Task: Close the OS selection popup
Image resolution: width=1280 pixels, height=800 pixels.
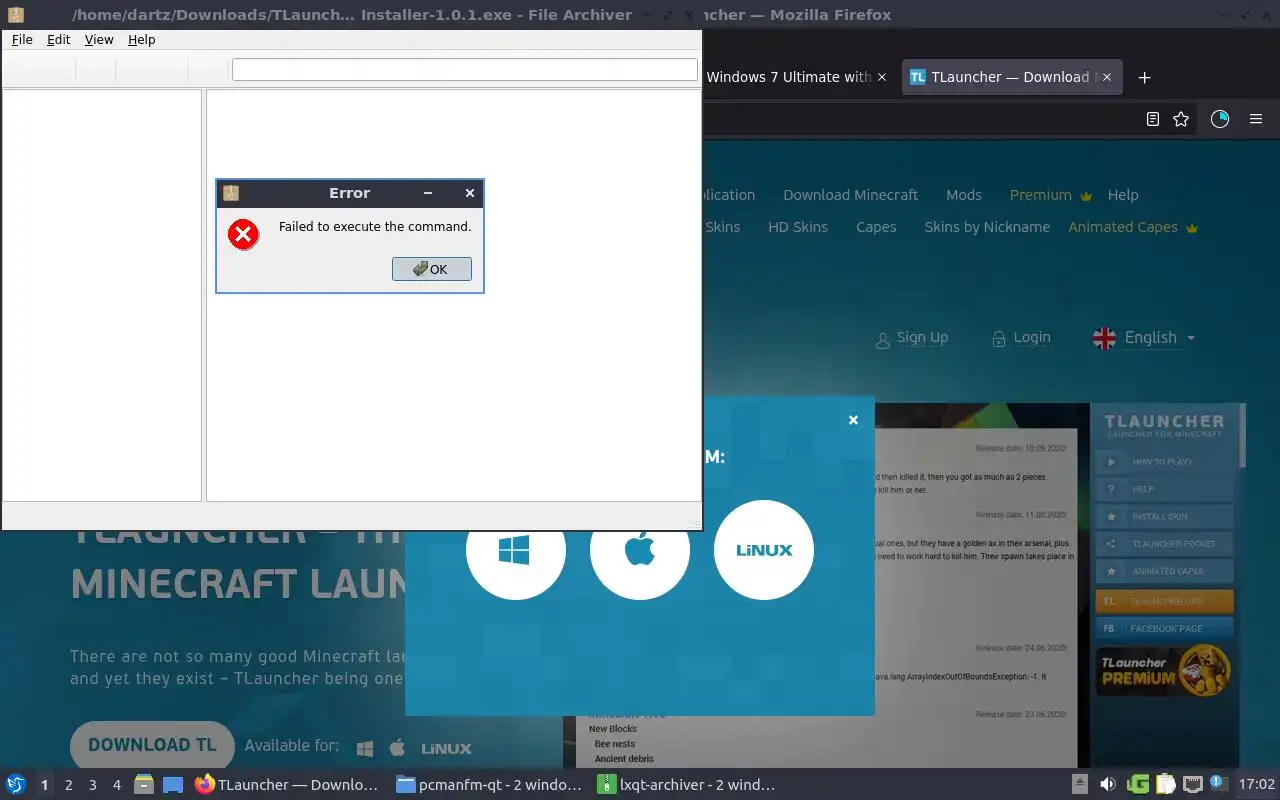Action: coord(853,420)
